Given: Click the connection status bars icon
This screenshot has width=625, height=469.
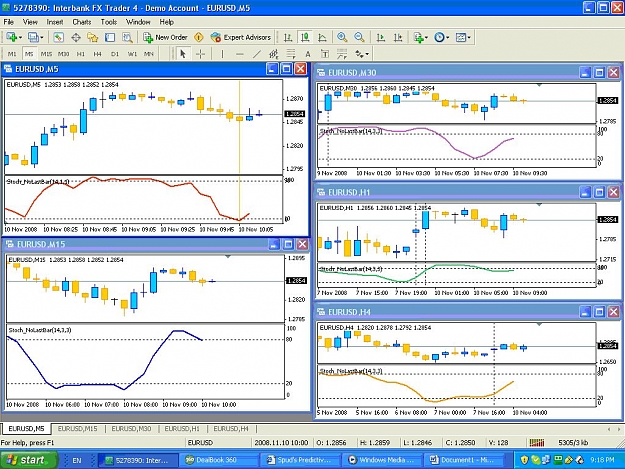Looking at the screenshot, I should point(537,443).
